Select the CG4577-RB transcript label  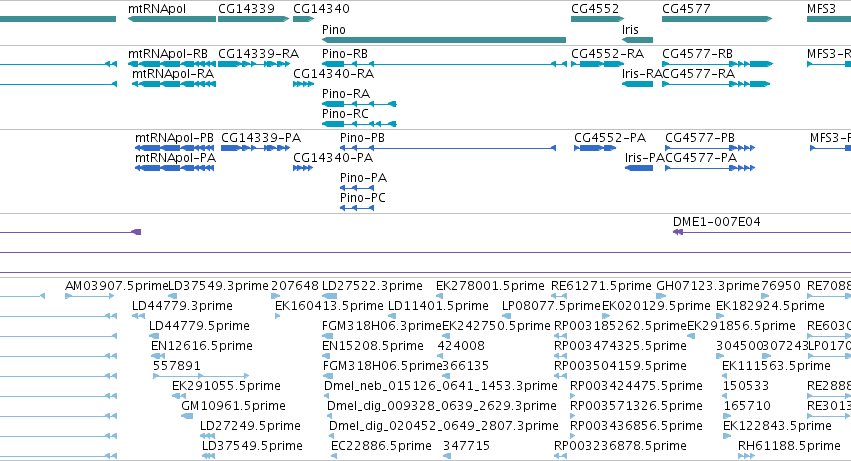pos(697,54)
